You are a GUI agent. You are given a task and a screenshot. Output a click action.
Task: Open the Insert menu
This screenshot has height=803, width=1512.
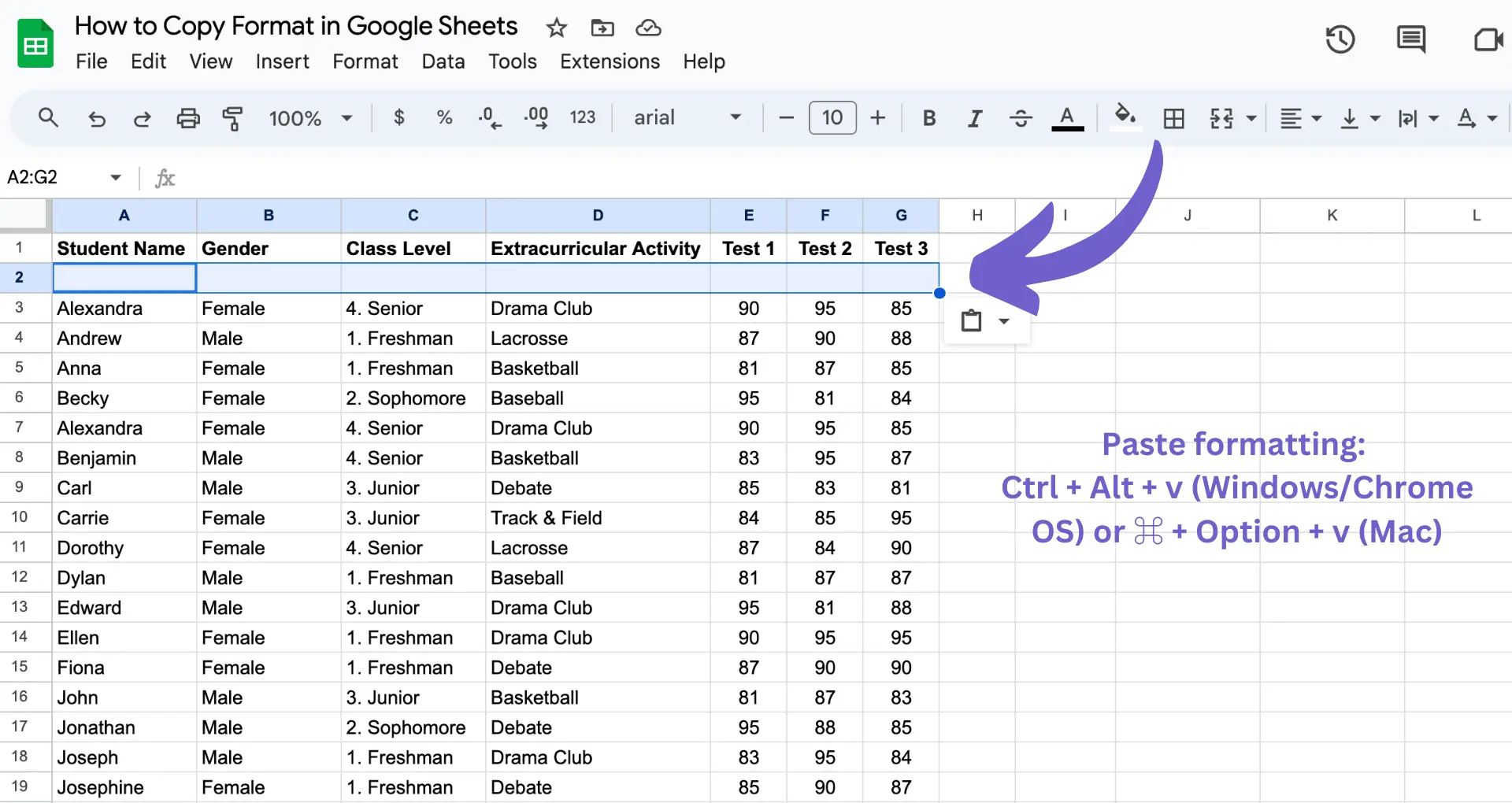point(282,61)
